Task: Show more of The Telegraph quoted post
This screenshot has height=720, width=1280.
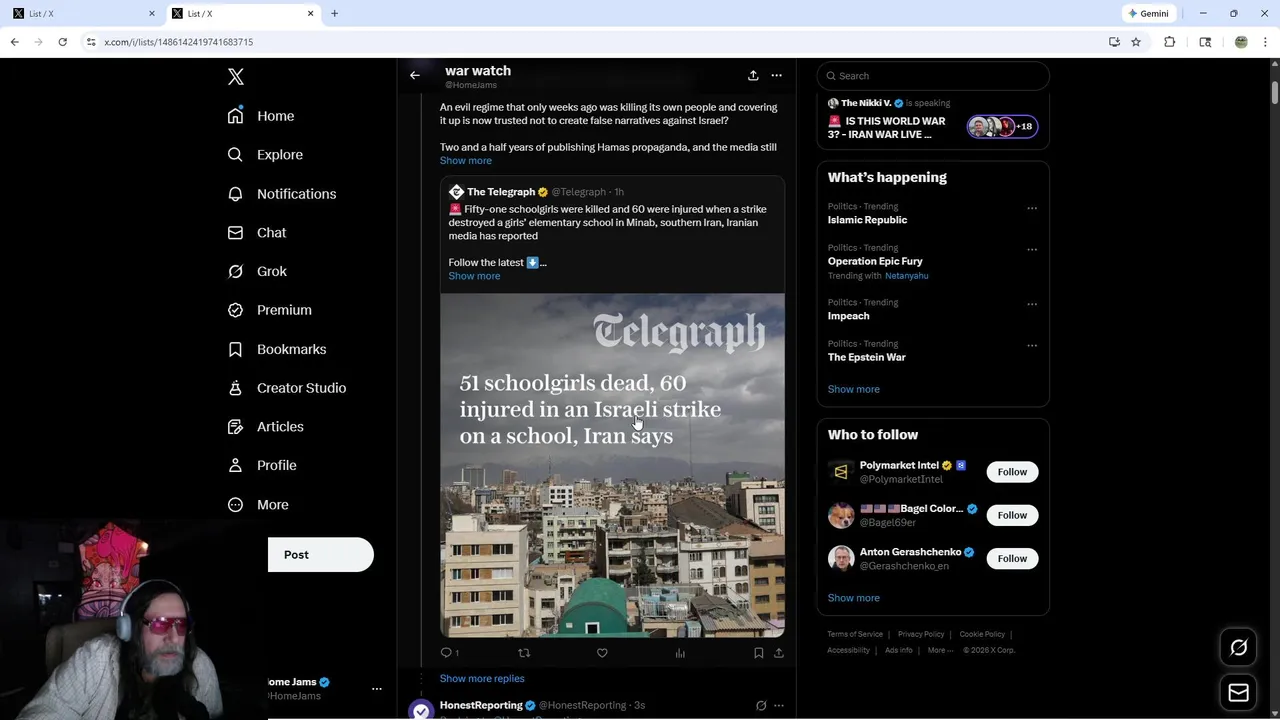Action: coord(474,276)
